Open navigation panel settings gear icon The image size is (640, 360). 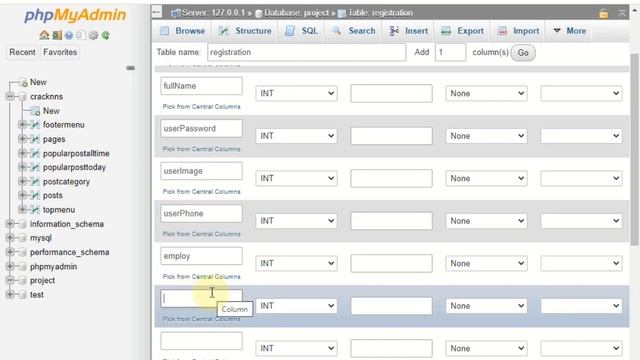pos(93,36)
